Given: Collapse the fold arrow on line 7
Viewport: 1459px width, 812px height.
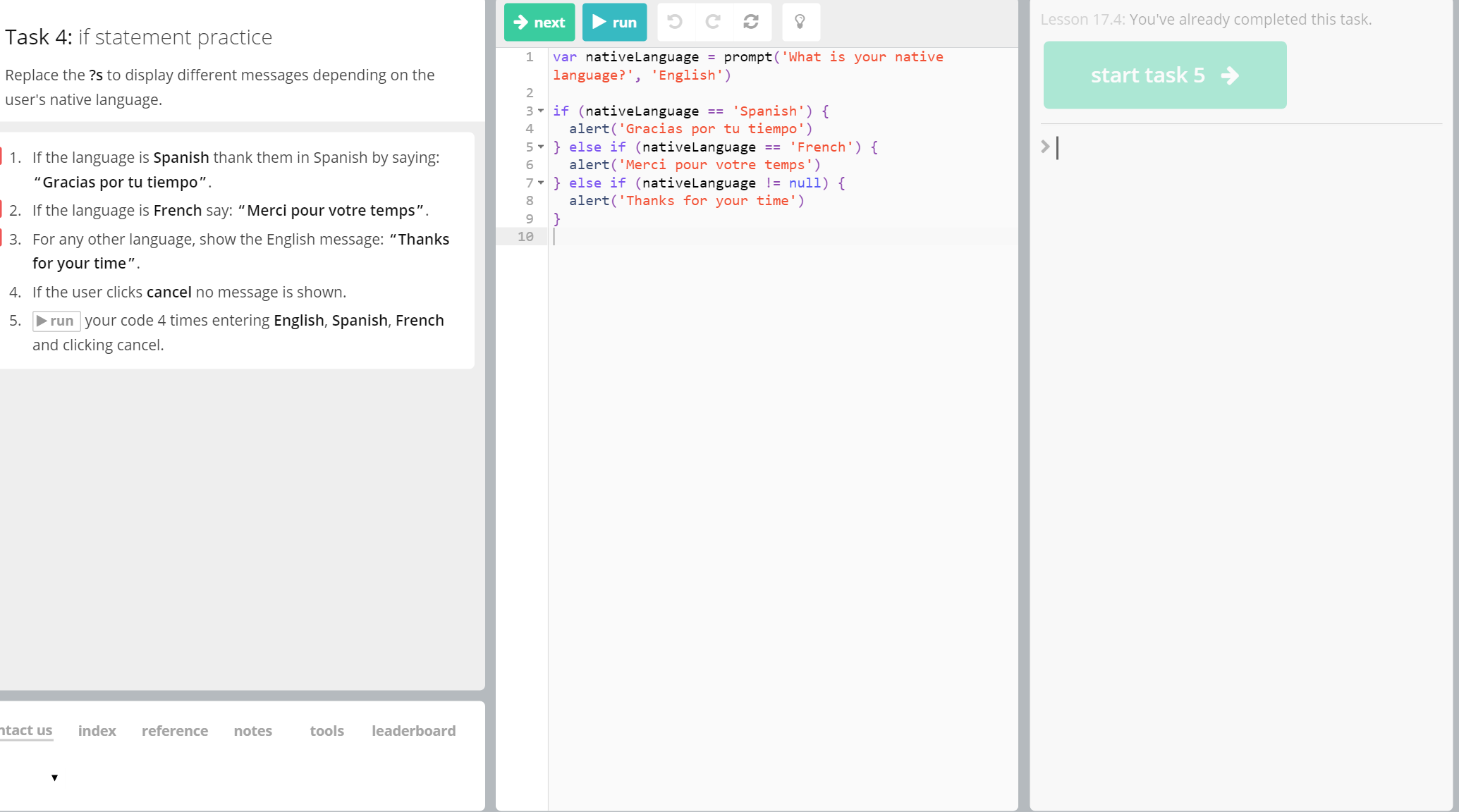Looking at the screenshot, I should (x=541, y=183).
